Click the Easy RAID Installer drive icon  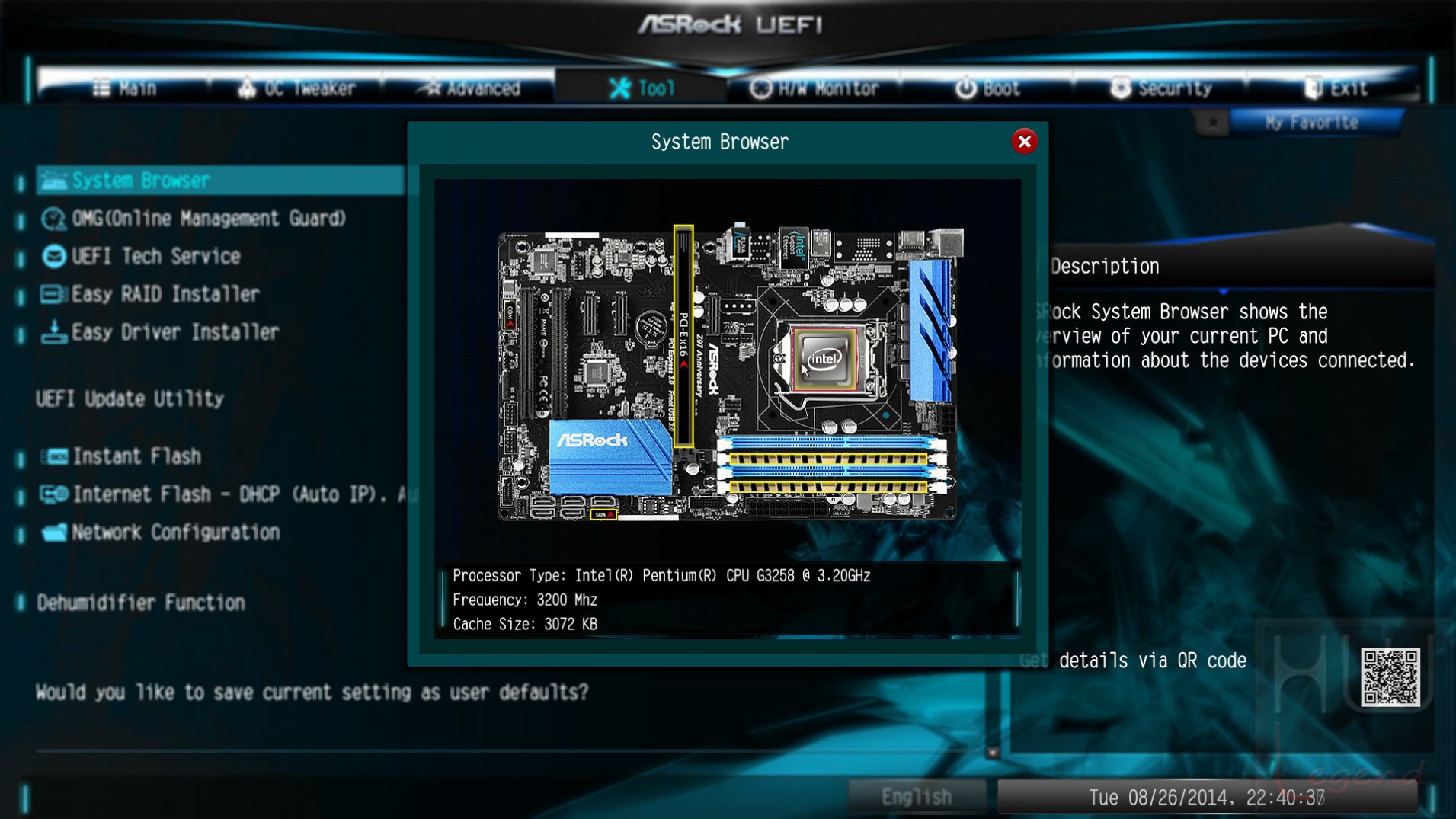pyautogui.click(x=53, y=294)
